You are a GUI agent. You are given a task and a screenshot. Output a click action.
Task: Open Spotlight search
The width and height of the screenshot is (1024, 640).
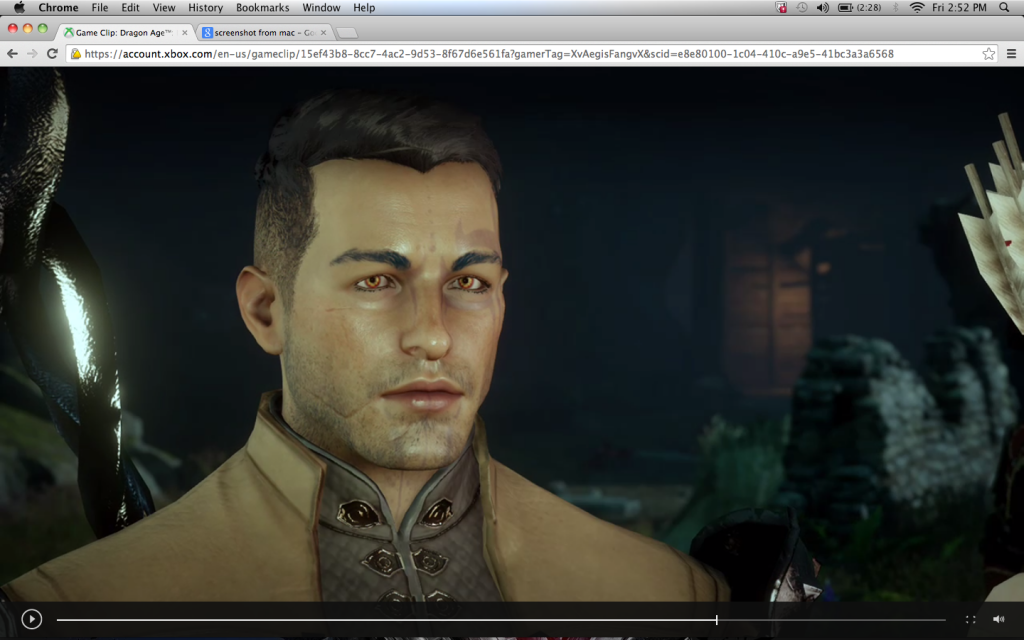pos(1004,7)
